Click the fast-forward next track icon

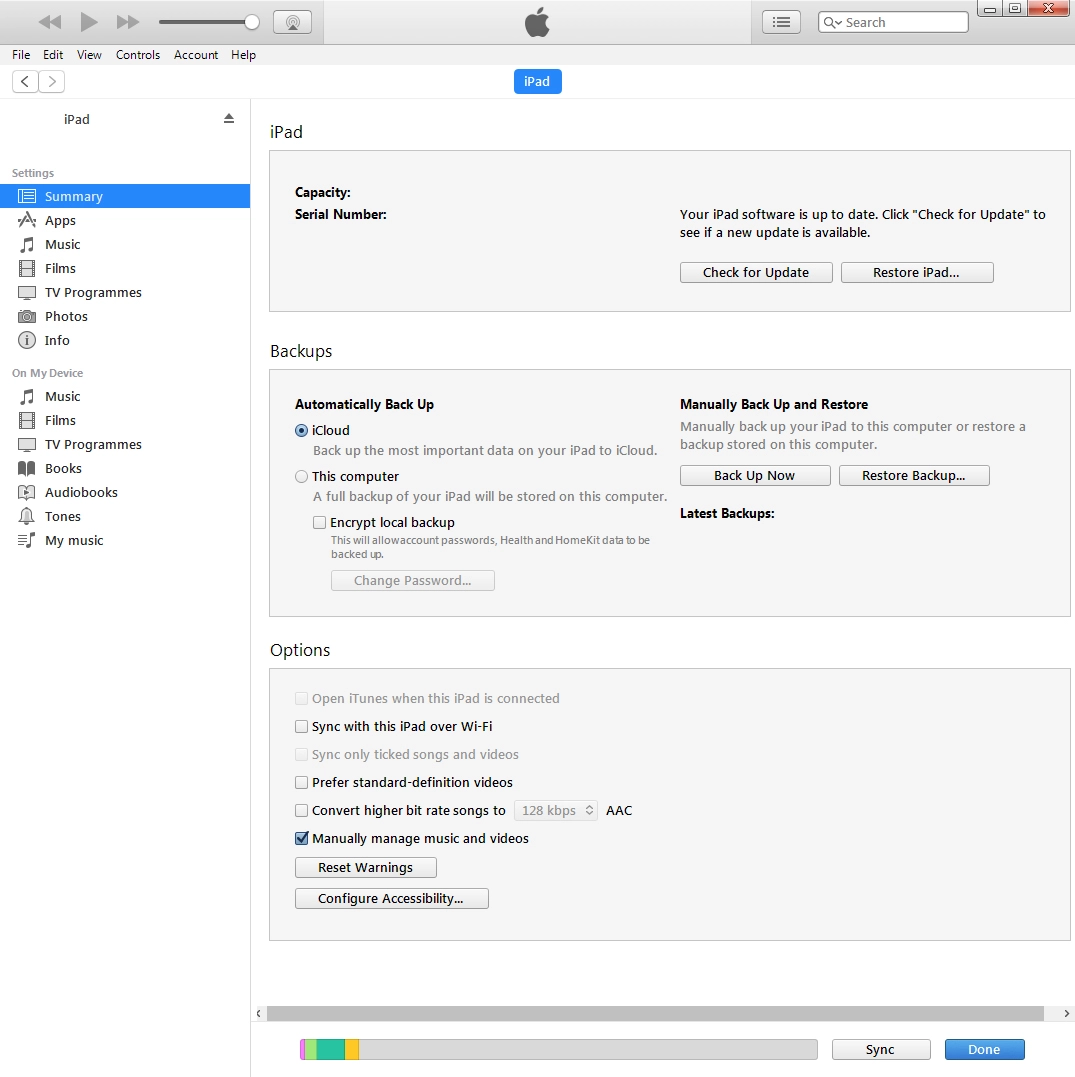tap(128, 22)
